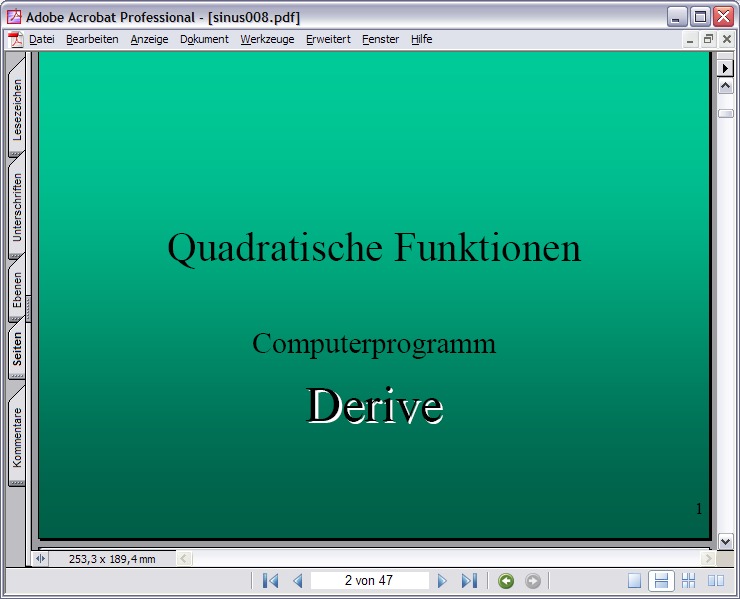Click the 'Quadratische Funktionen' heading

tap(374, 248)
